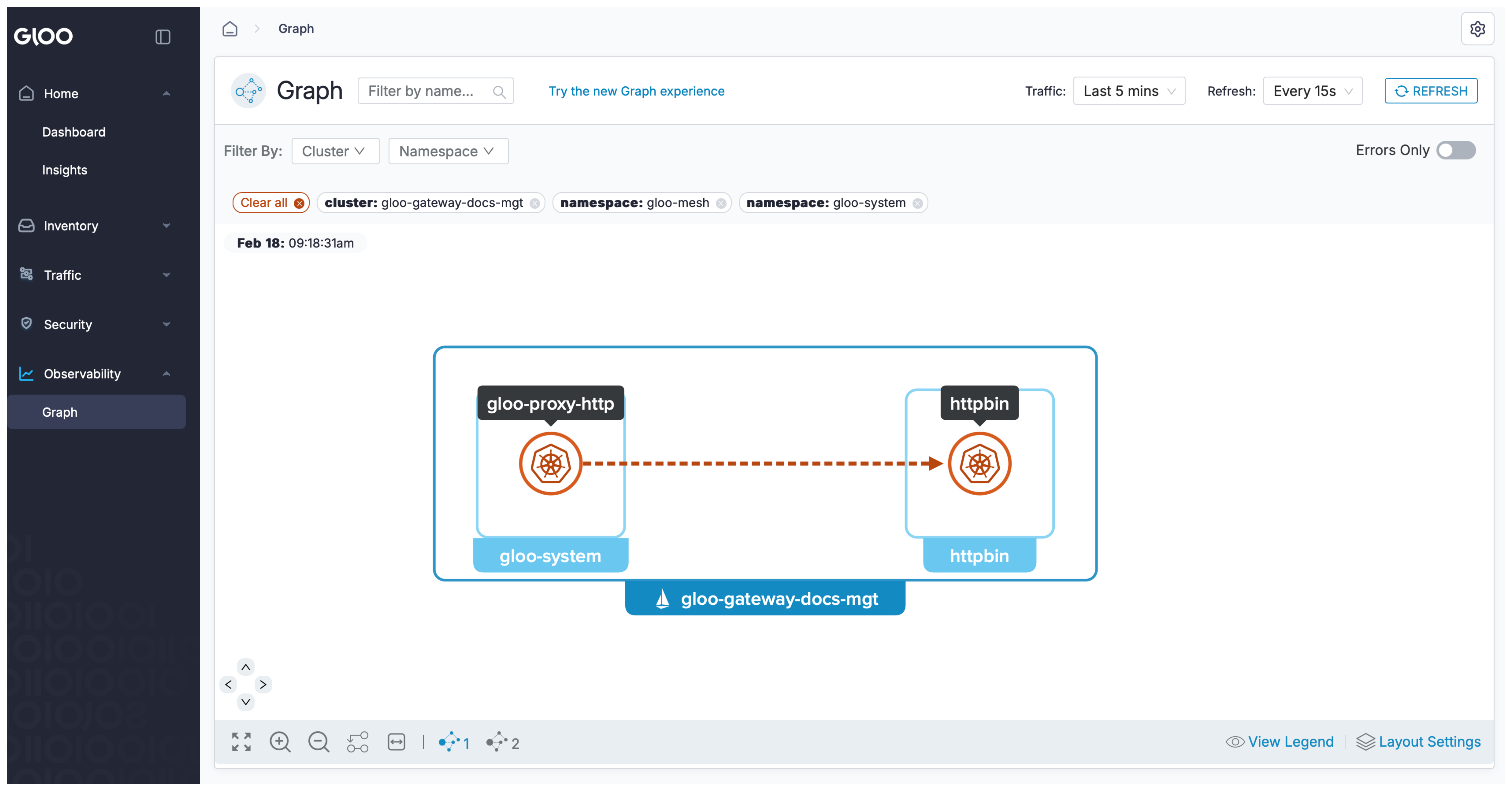This screenshot has width=1512, height=791.
Task: Select graph layout option 1
Action: (x=454, y=742)
